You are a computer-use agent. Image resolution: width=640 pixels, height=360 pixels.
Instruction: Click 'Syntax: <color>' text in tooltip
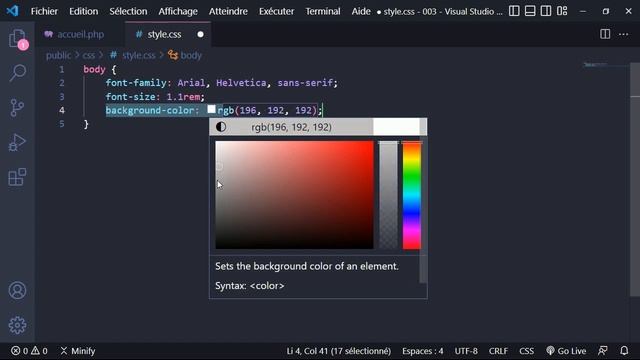[x=250, y=286]
